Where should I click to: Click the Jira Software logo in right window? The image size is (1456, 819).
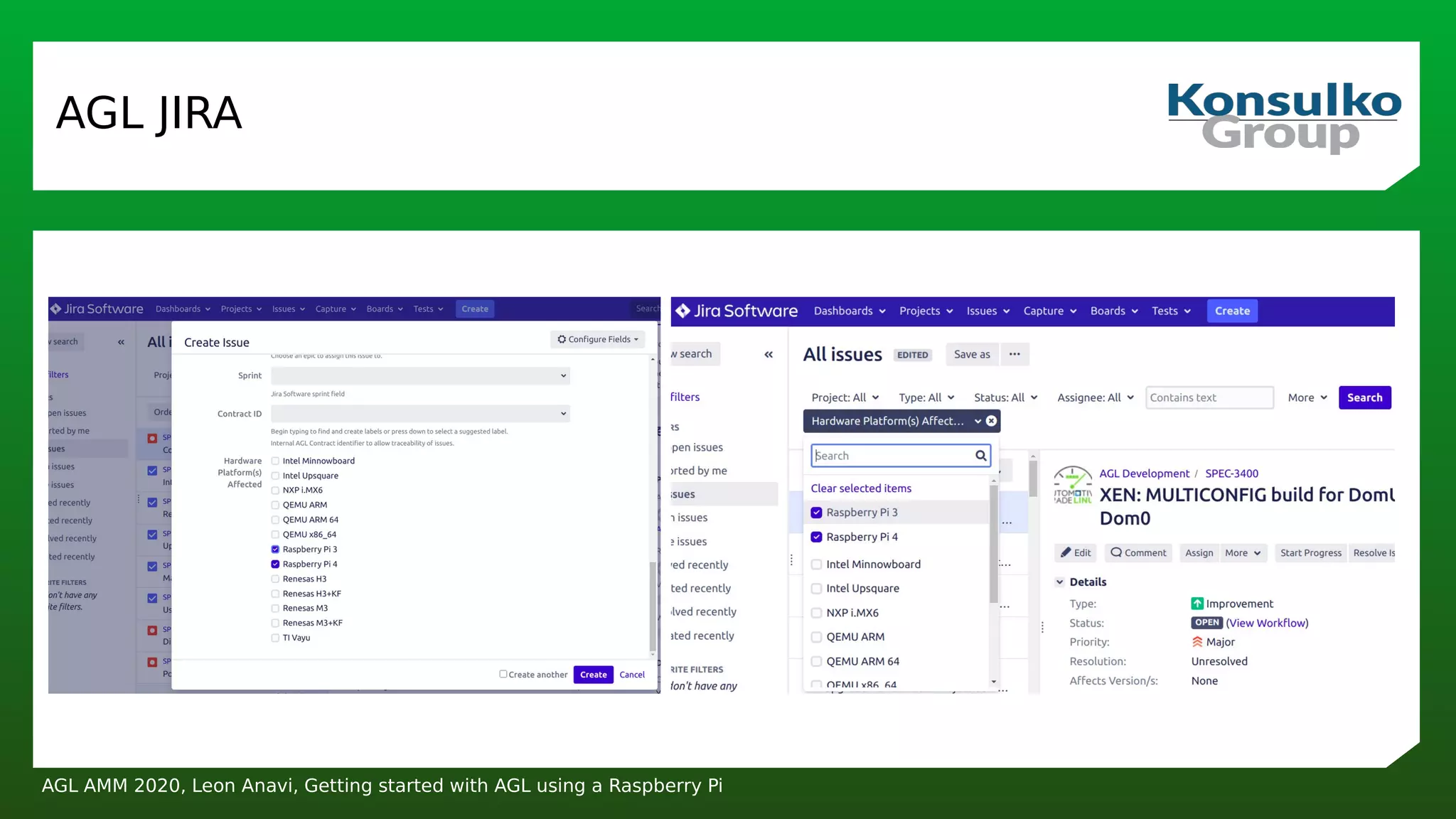(x=736, y=311)
